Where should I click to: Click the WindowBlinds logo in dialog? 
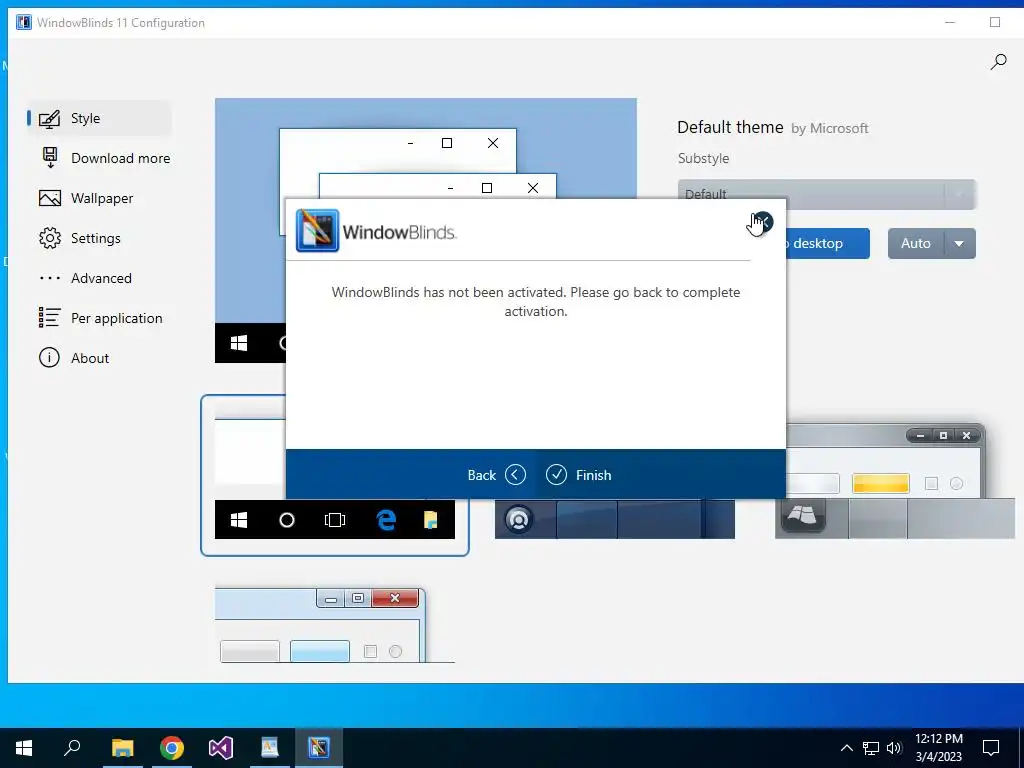tap(376, 231)
